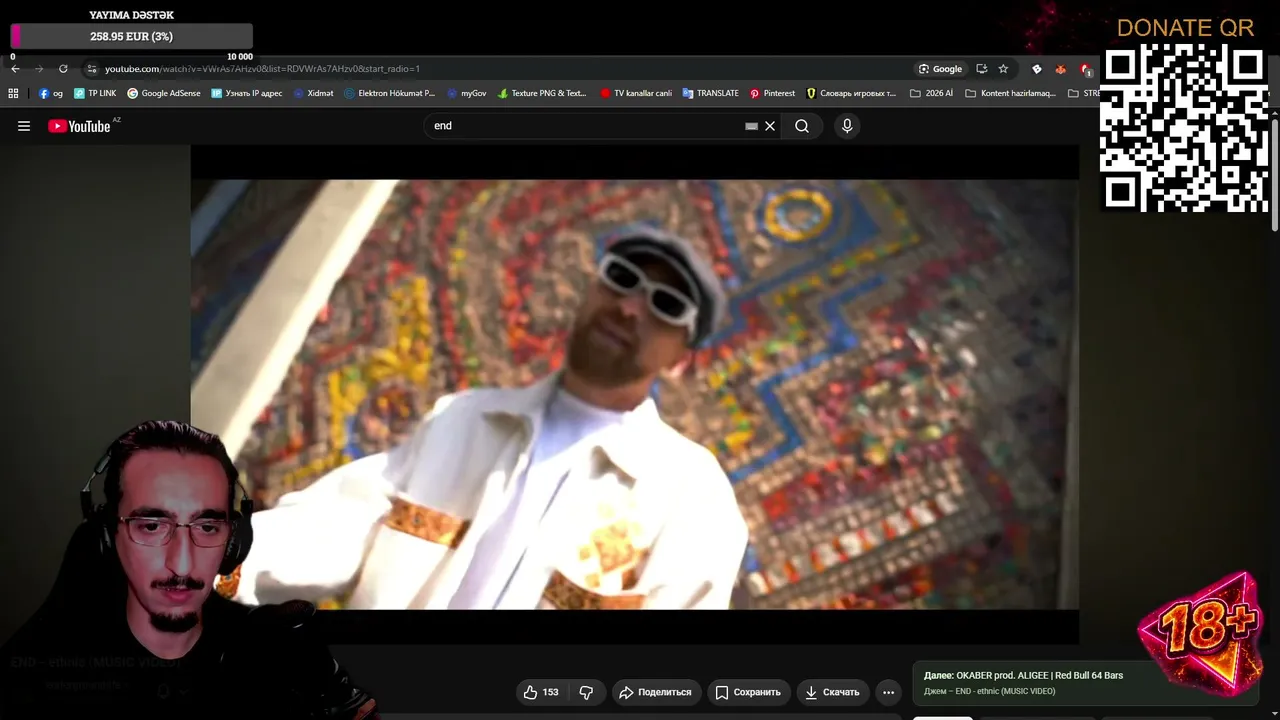Open the Google AdSense bookmark

163,93
